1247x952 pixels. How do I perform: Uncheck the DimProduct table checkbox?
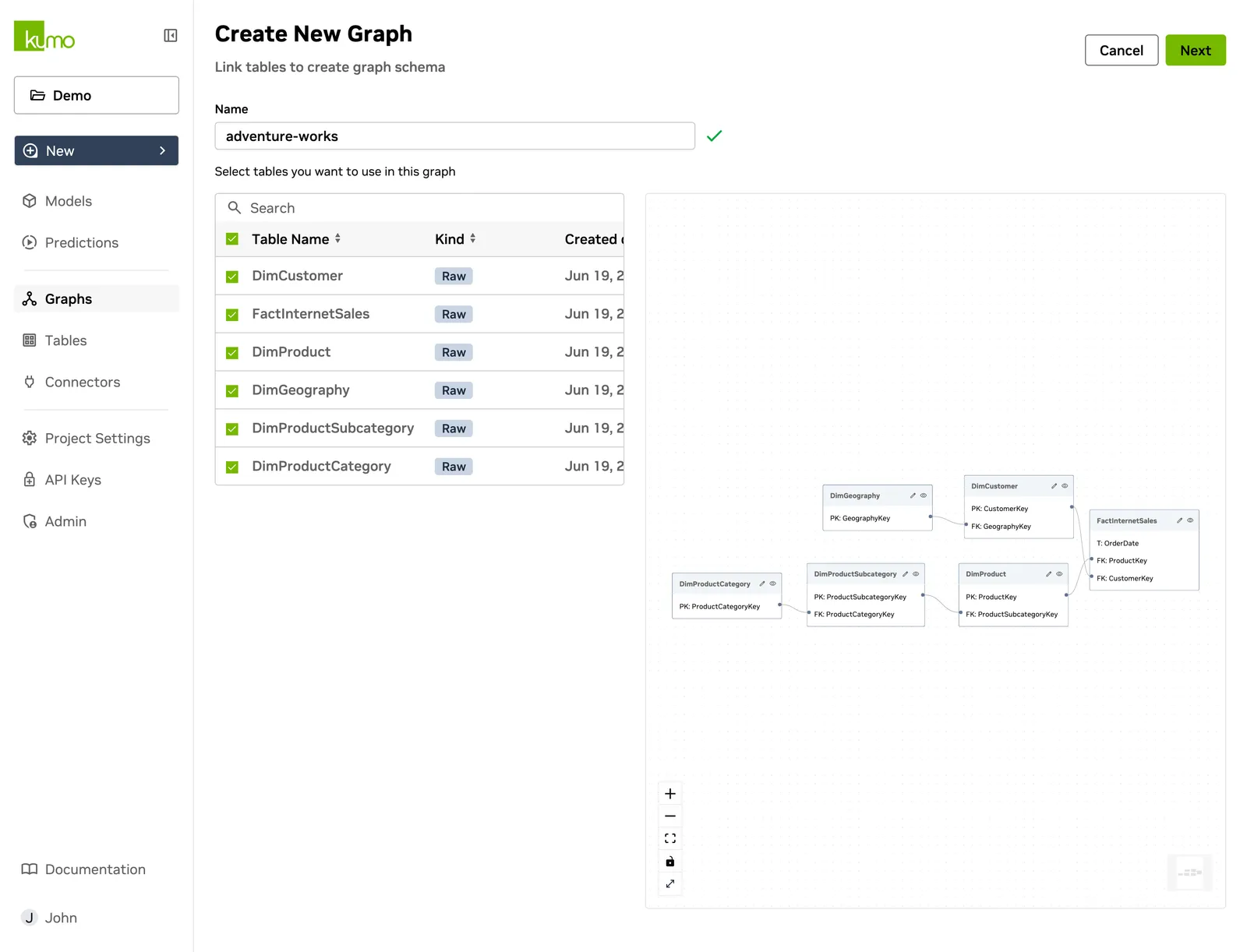click(232, 353)
